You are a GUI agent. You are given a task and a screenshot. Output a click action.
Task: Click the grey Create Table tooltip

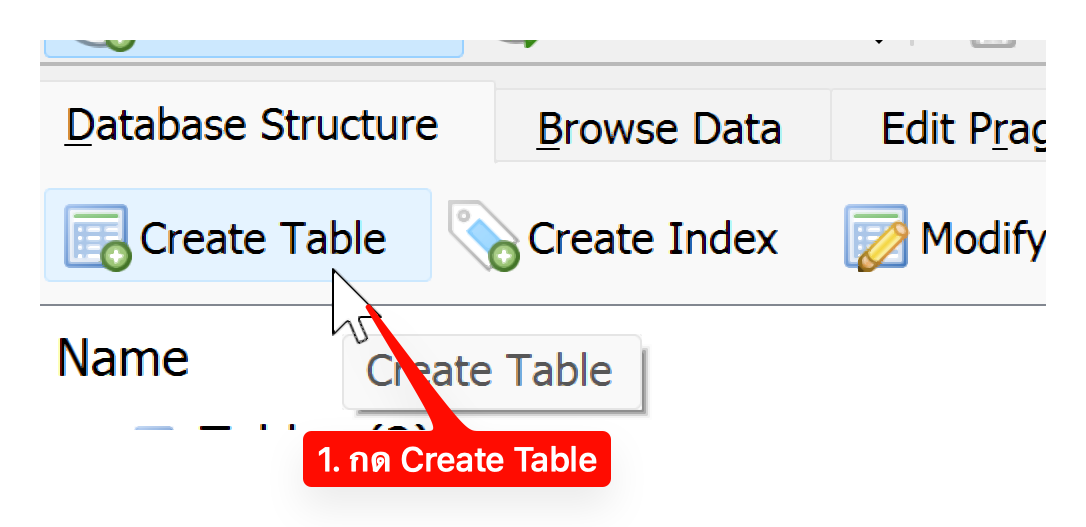point(491,372)
